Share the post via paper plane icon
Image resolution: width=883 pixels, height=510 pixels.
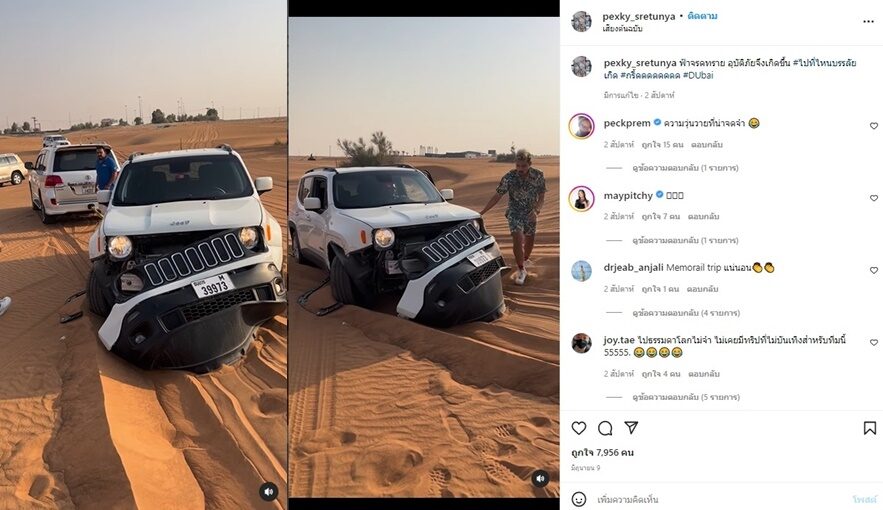(x=631, y=428)
